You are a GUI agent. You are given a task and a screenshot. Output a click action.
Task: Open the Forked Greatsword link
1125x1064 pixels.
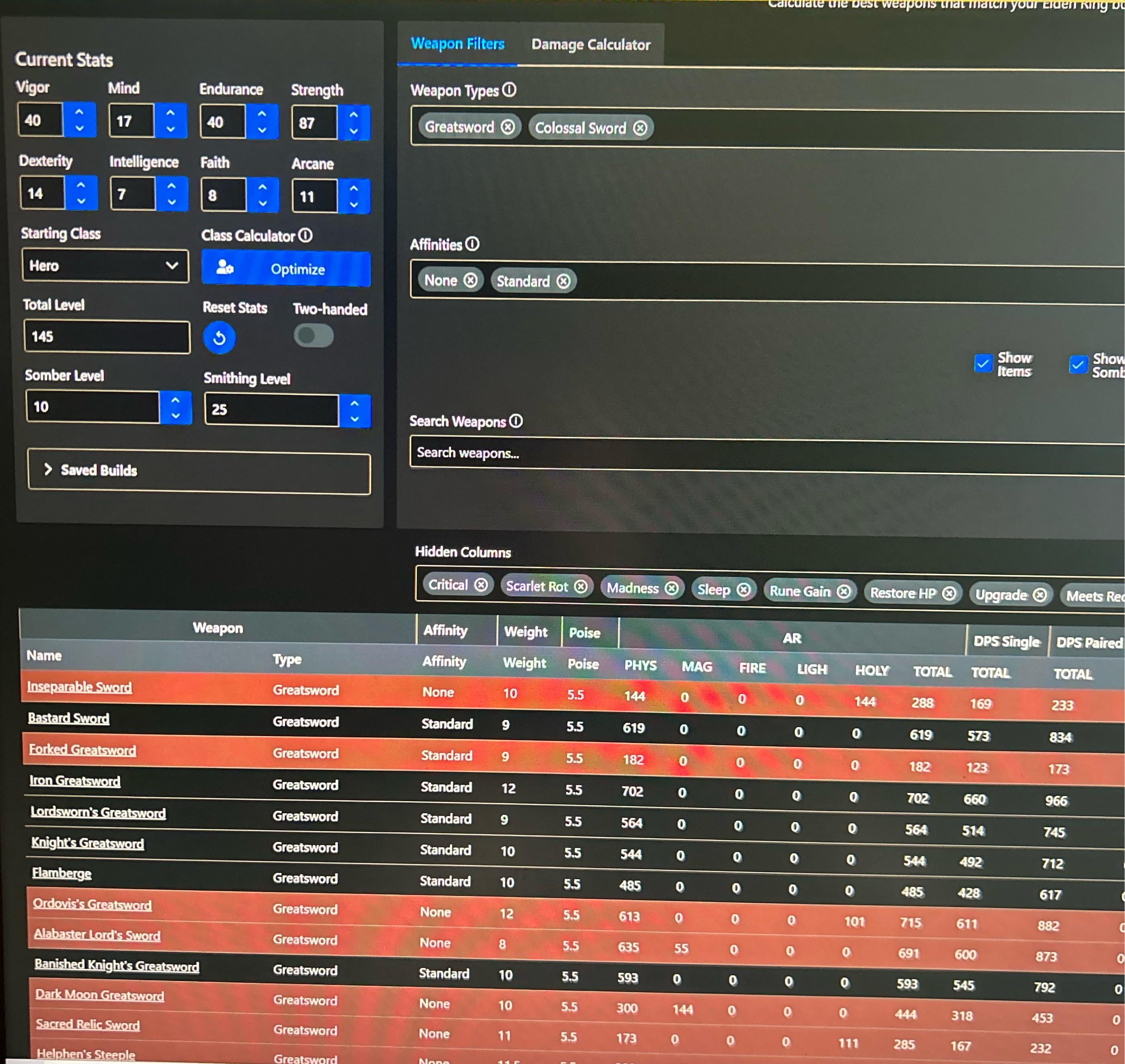point(83,750)
